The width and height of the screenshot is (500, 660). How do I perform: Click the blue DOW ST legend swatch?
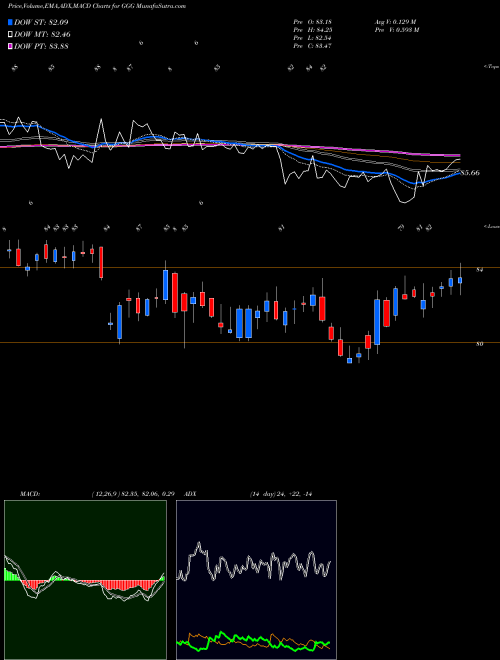pos(10,22)
